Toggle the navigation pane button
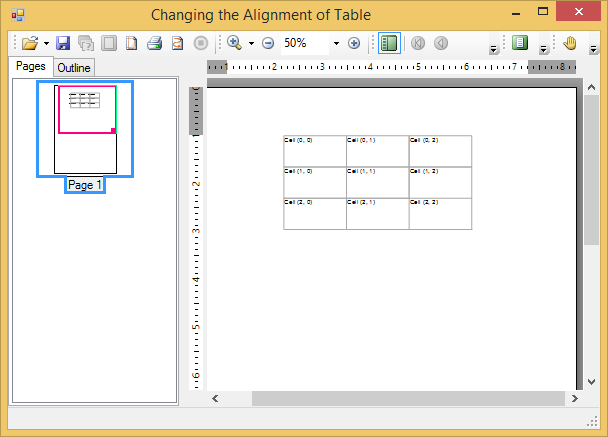The width and height of the screenshot is (608, 437). coord(389,43)
